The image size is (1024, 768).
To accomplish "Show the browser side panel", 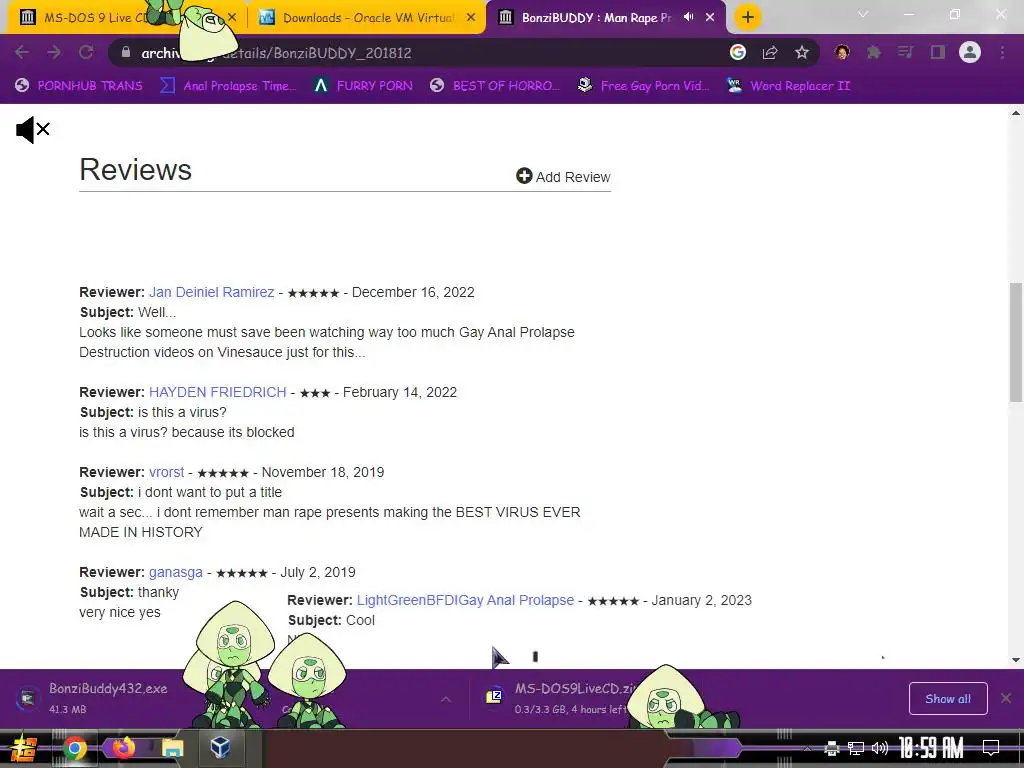I will [938, 53].
